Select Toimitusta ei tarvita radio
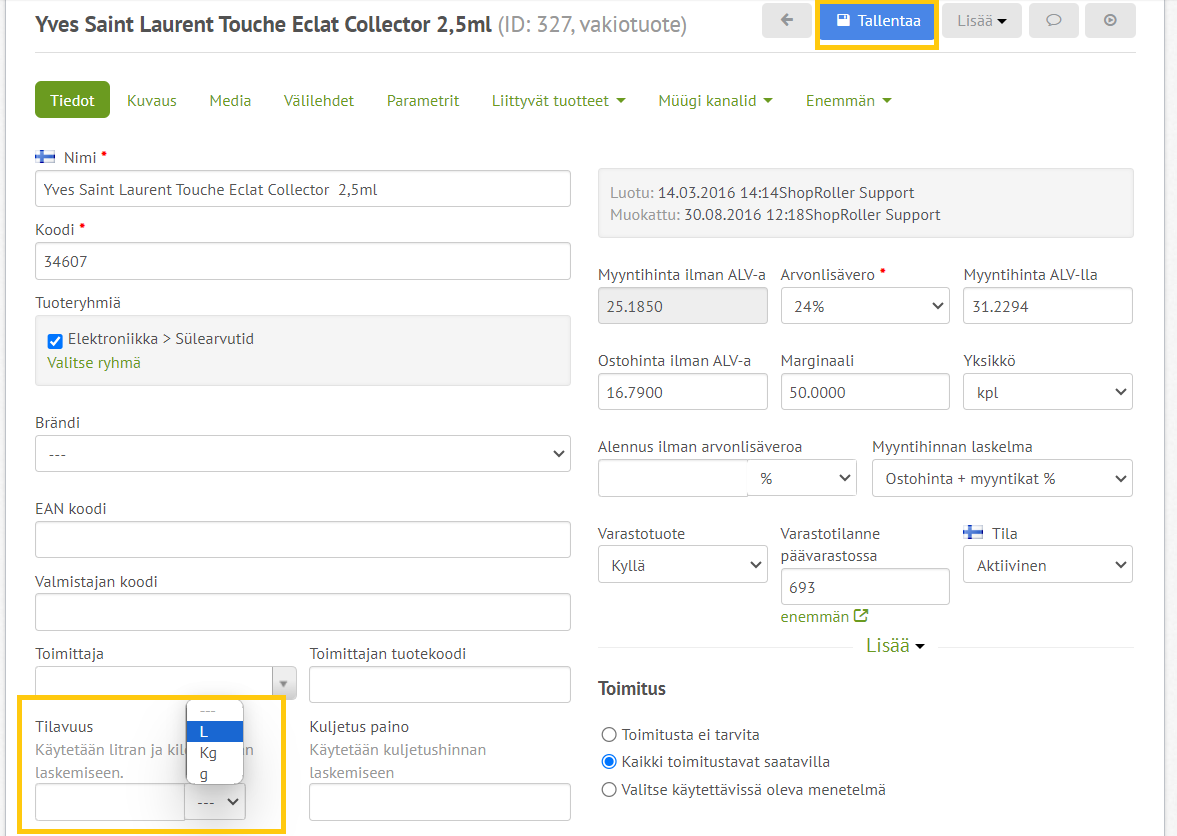The width and height of the screenshot is (1177, 836). point(609,735)
